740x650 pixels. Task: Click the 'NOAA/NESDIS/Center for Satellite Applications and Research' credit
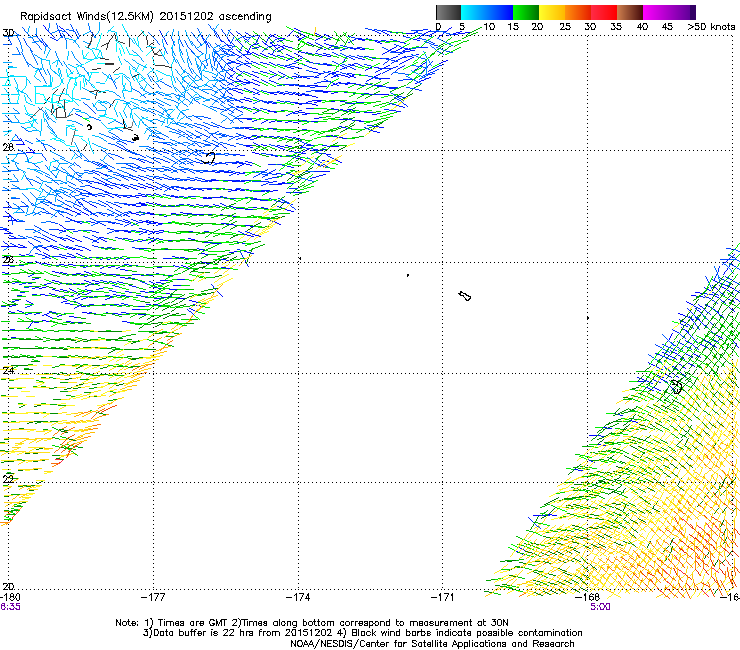coord(432,644)
